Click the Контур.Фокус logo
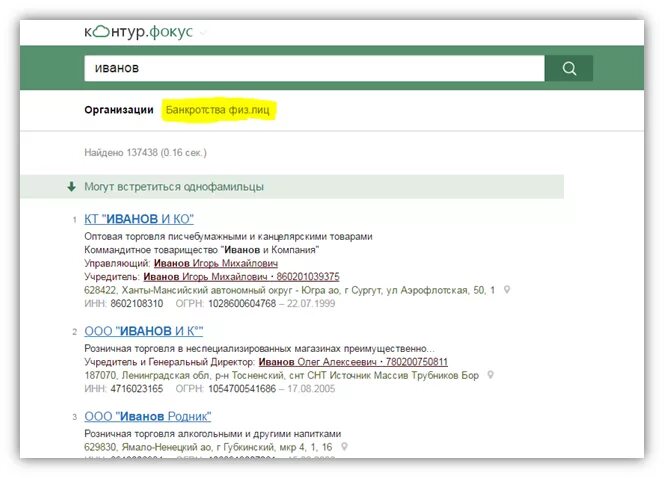This screenshot has height=478, width=664. pos(138,32)
